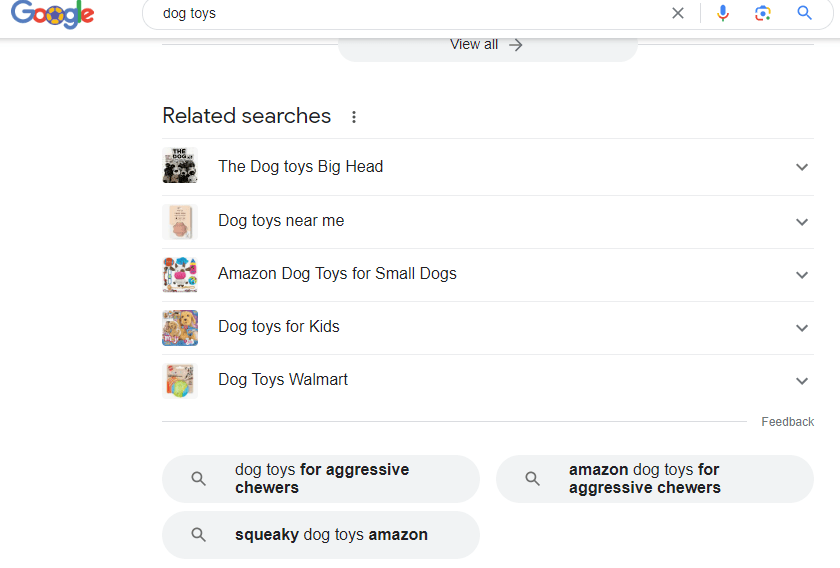Click magnifier icon in amazon aggressive chewers chip

click(533, 479)
